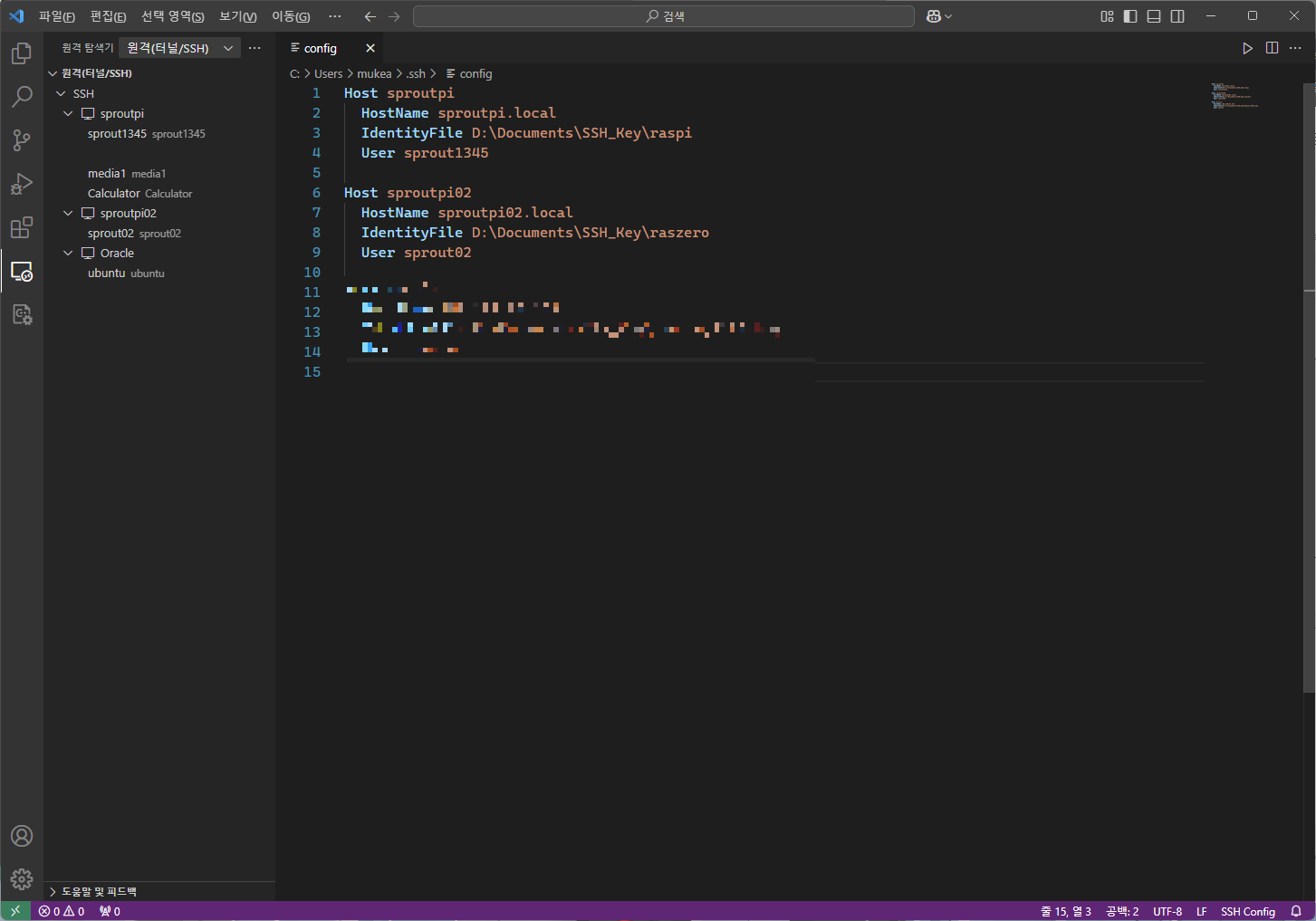Click the minimap code preview
The width and height of the screenshot is (1316, 921).
pyautogui.click(x=1234, y=95)
